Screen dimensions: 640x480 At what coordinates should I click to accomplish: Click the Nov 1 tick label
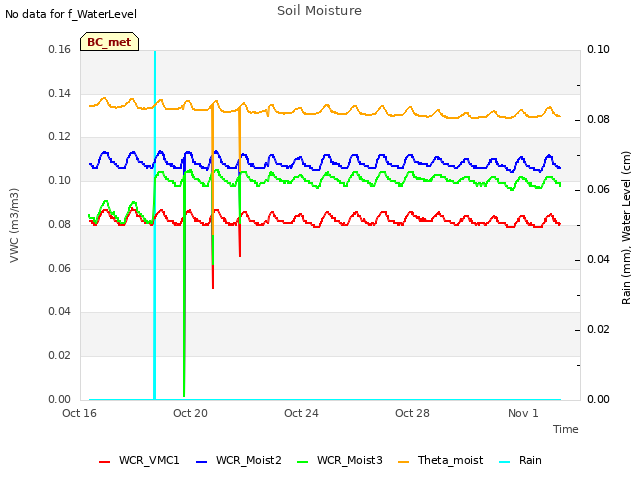[x=523, y=413]
